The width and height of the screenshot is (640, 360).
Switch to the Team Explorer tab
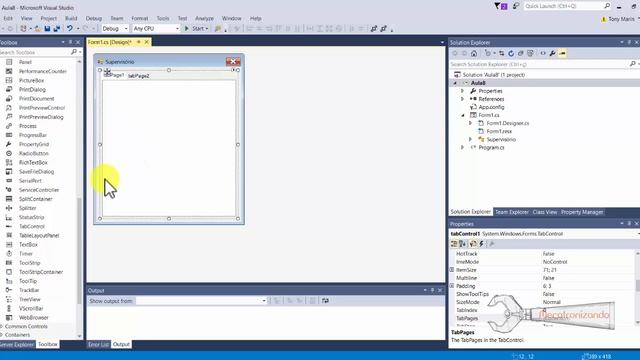(512, 212)
